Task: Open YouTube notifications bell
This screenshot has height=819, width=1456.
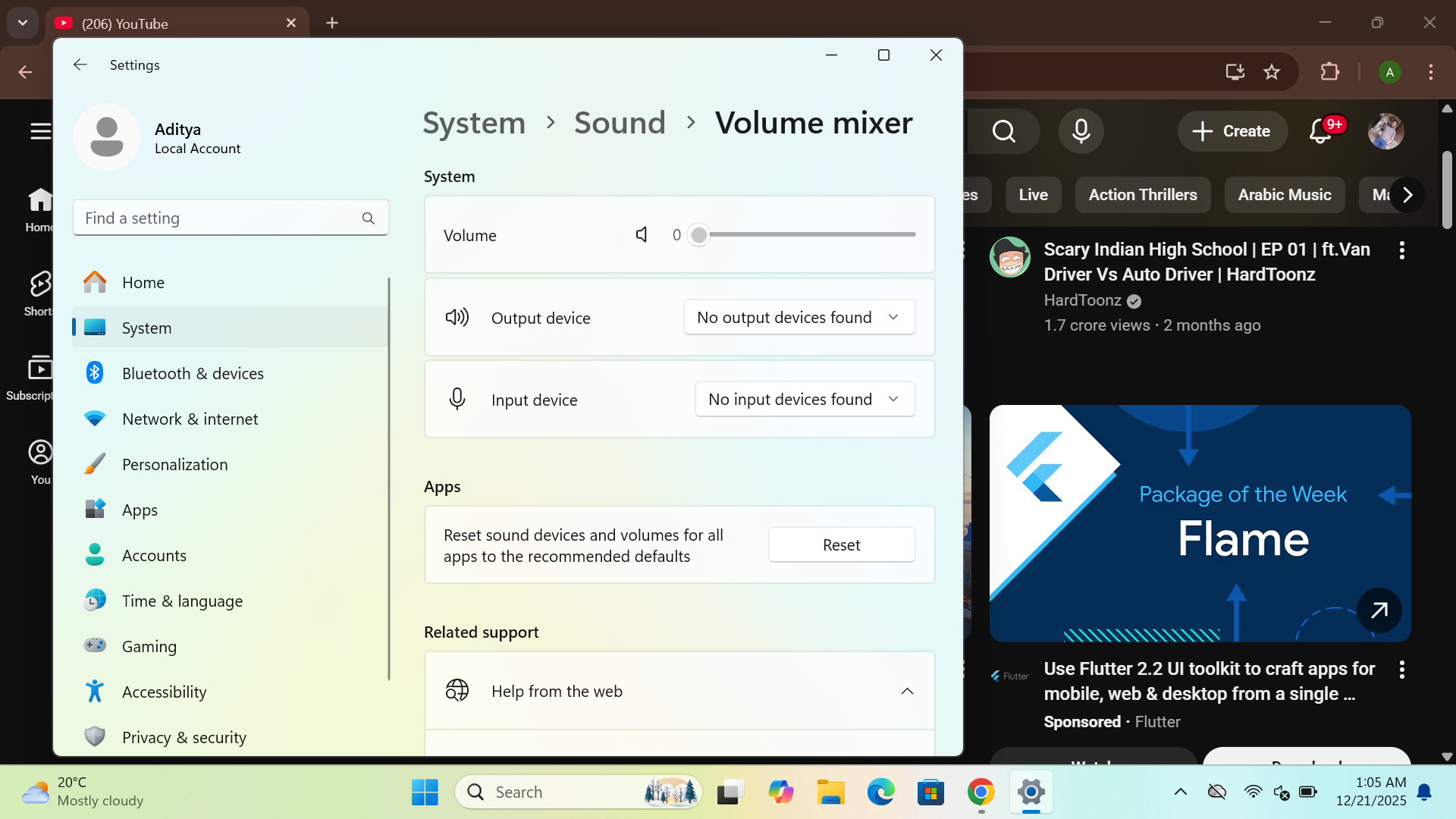Action: click(1320, 131)
